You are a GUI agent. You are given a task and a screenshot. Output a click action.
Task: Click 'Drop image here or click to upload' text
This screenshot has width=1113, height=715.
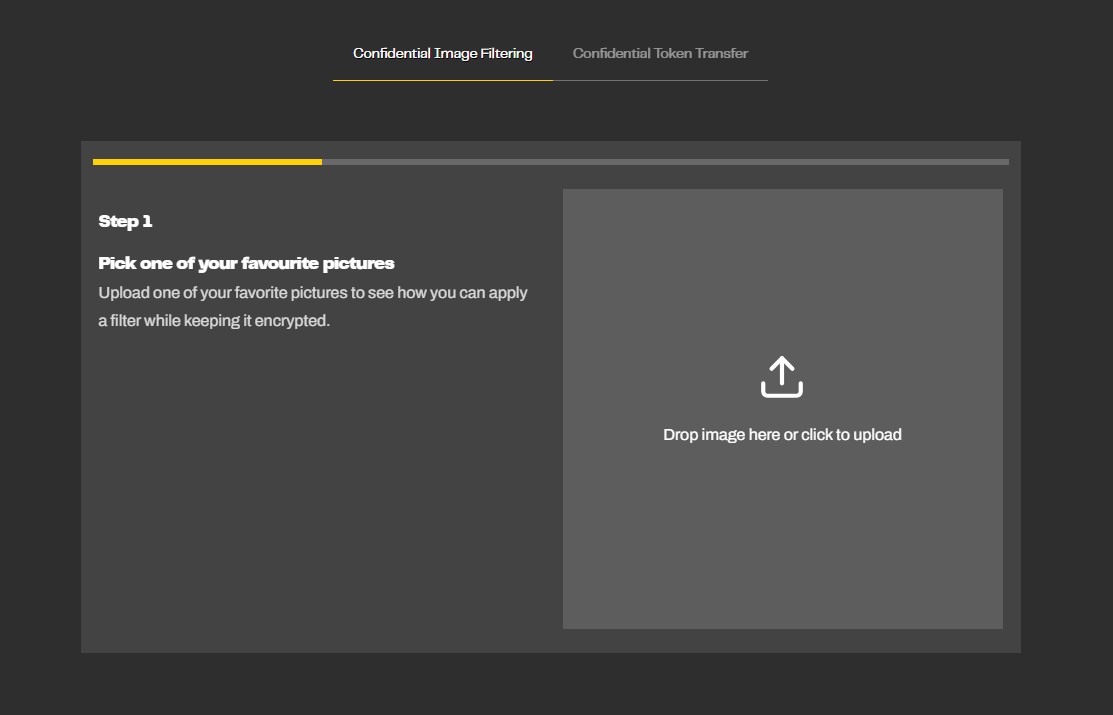click(782, 435)
